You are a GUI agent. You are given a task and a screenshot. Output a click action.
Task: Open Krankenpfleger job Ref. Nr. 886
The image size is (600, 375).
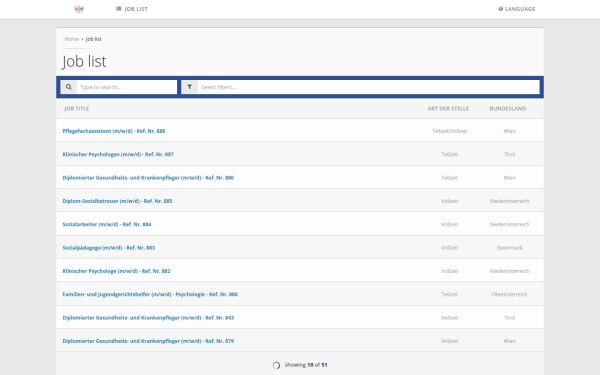(x=148, y=178)
